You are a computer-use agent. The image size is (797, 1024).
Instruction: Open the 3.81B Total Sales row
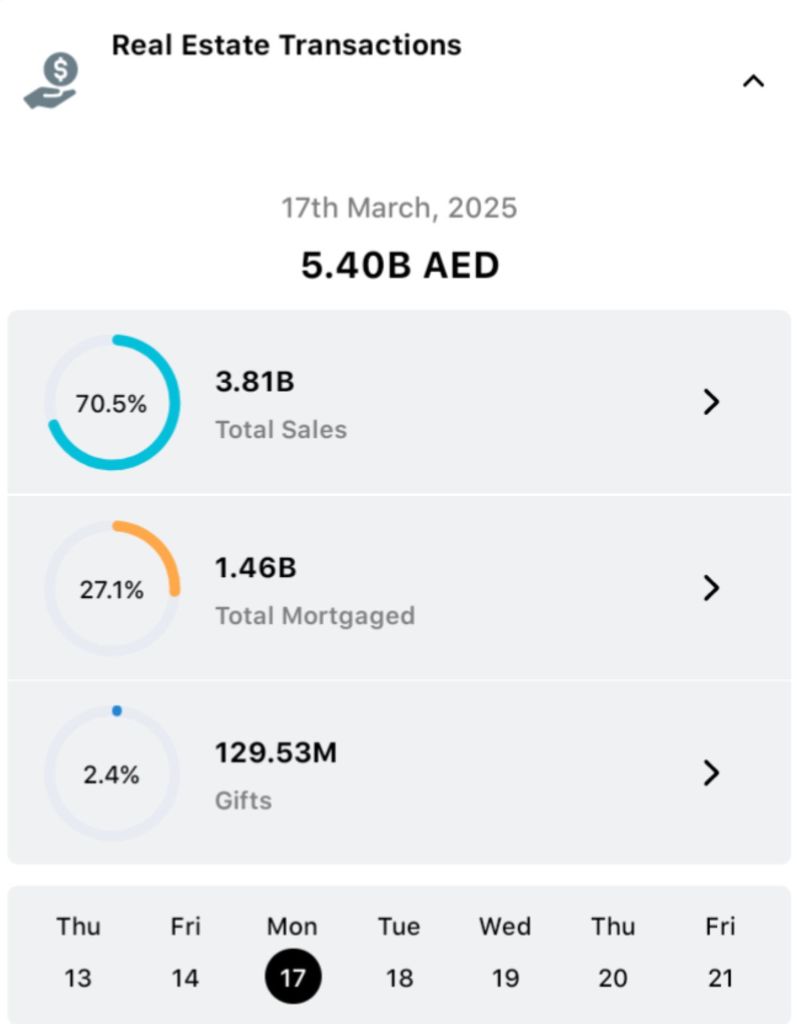coord(400,403)
